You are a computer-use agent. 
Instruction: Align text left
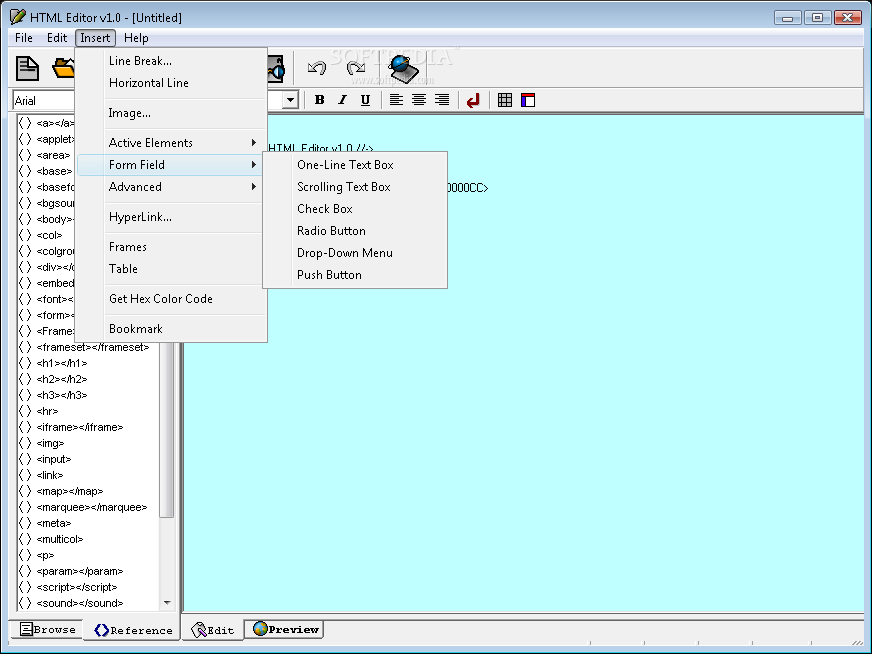[x=396, y=100]
